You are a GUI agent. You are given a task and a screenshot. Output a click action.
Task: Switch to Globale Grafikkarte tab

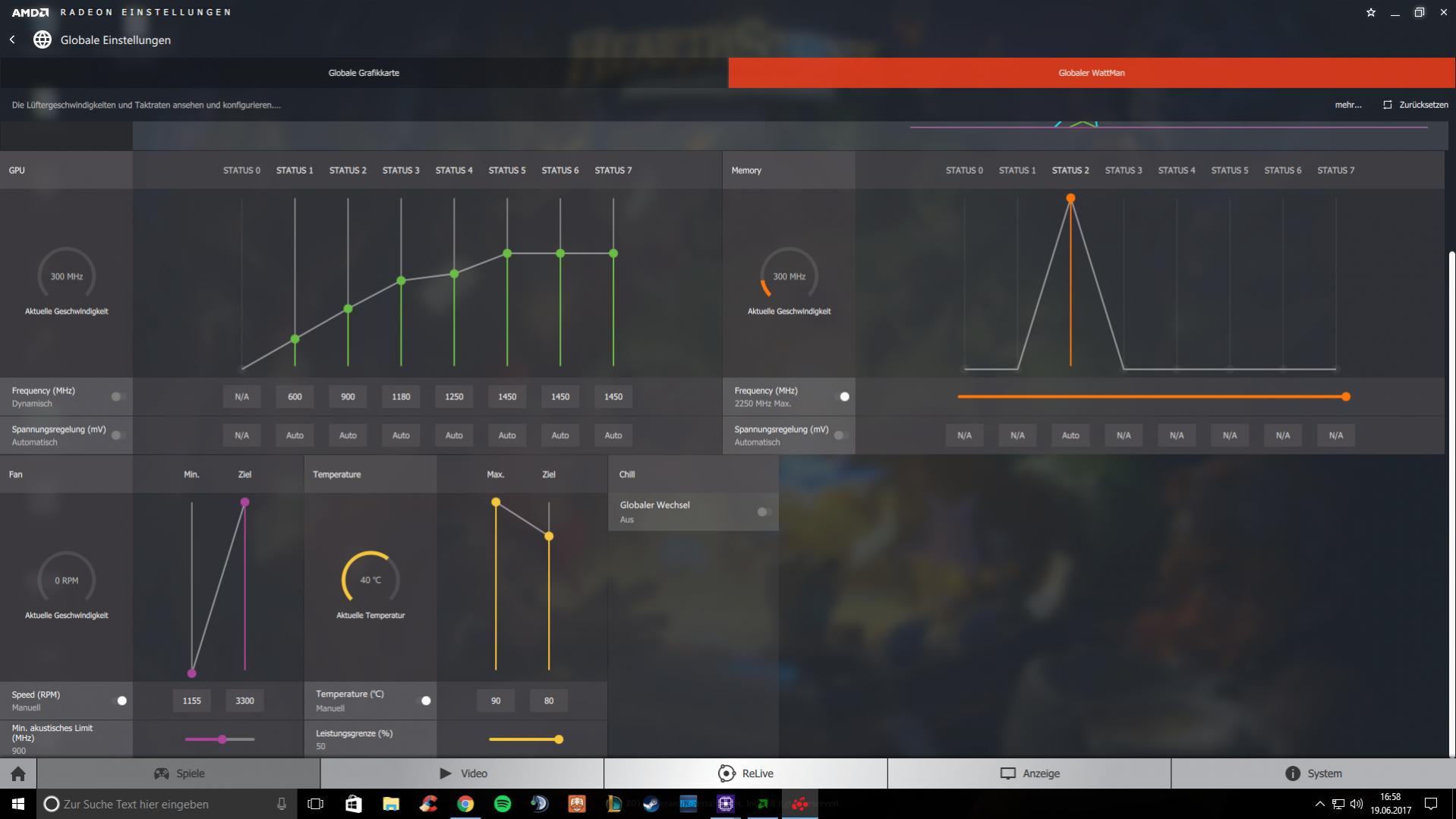coord(364,73)
